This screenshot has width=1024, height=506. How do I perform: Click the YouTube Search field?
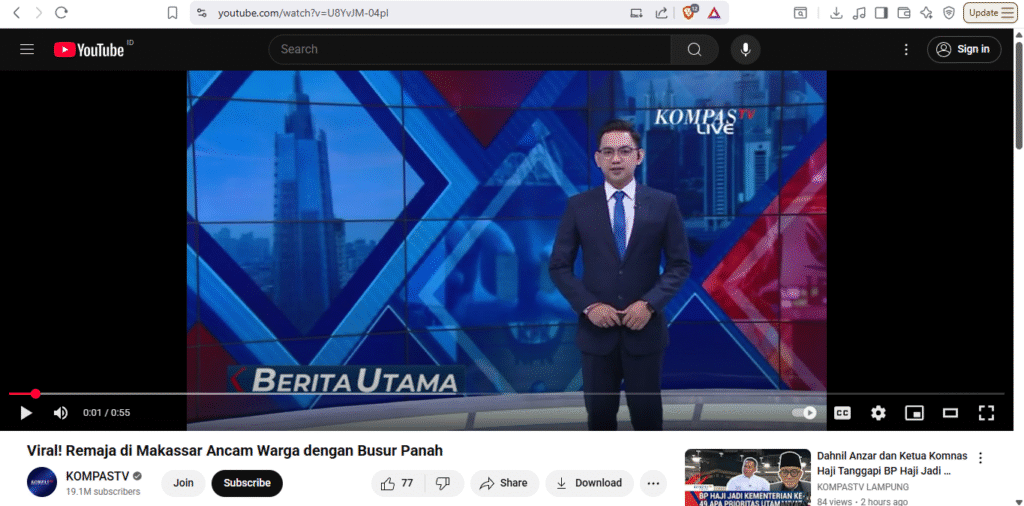coord(470,49)
